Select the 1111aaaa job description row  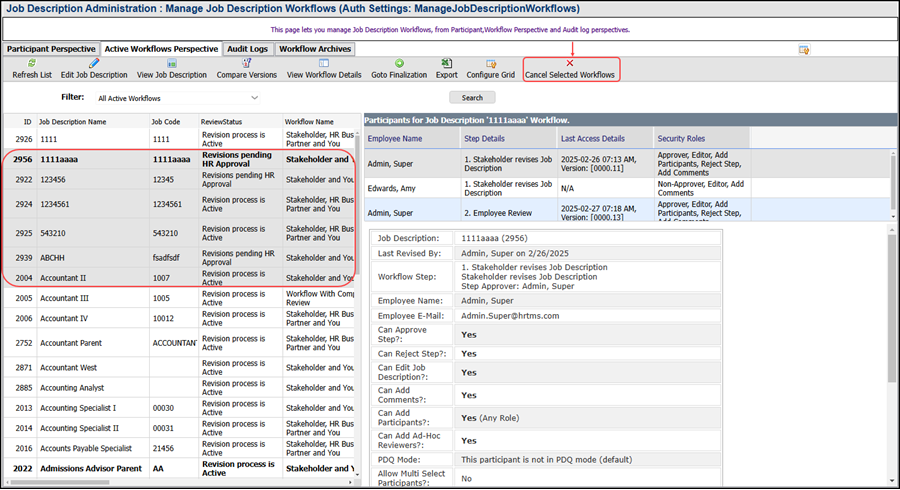(180, 159)
